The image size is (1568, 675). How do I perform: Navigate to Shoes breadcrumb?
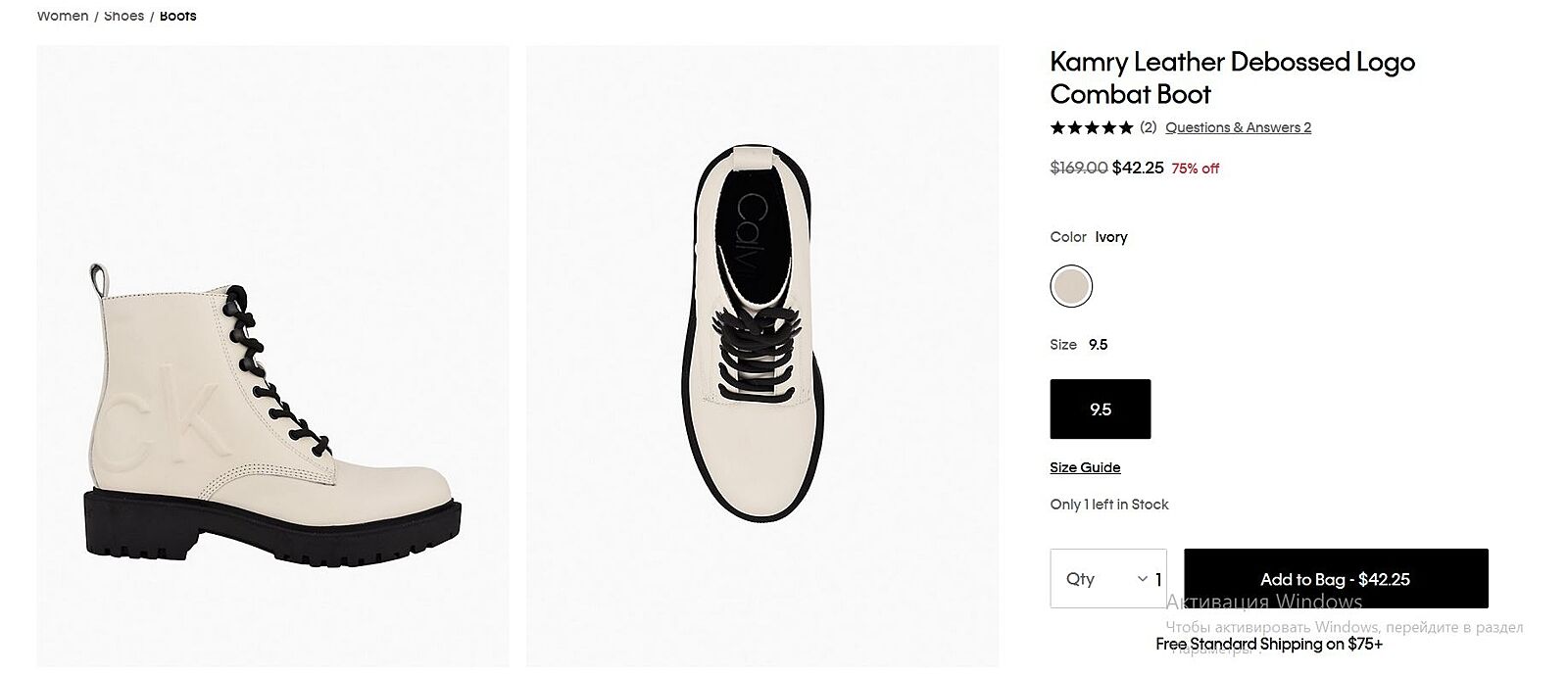(123, 16)
